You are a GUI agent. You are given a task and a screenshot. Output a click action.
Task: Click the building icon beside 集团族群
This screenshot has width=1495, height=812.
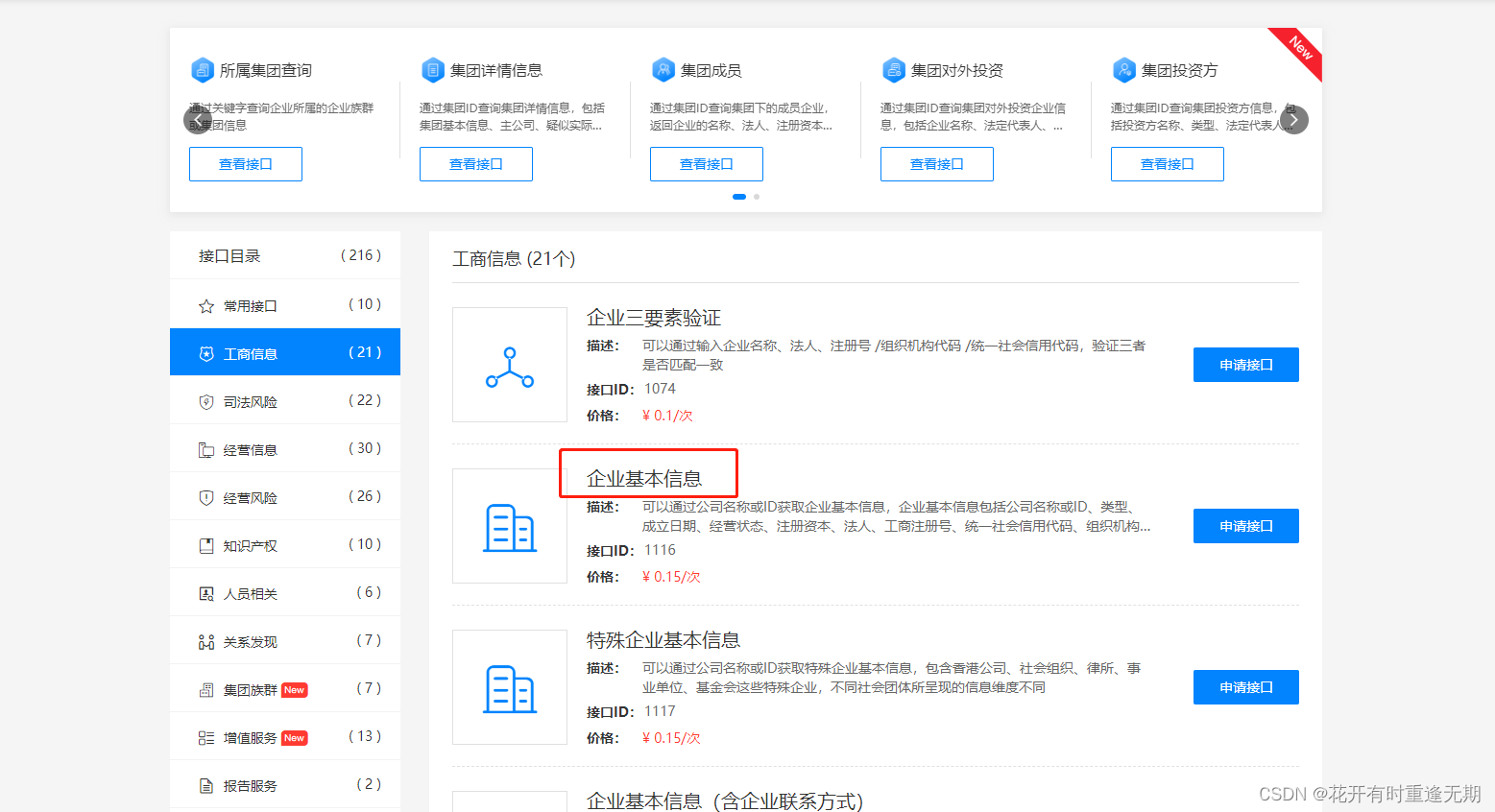click(205, 690)
